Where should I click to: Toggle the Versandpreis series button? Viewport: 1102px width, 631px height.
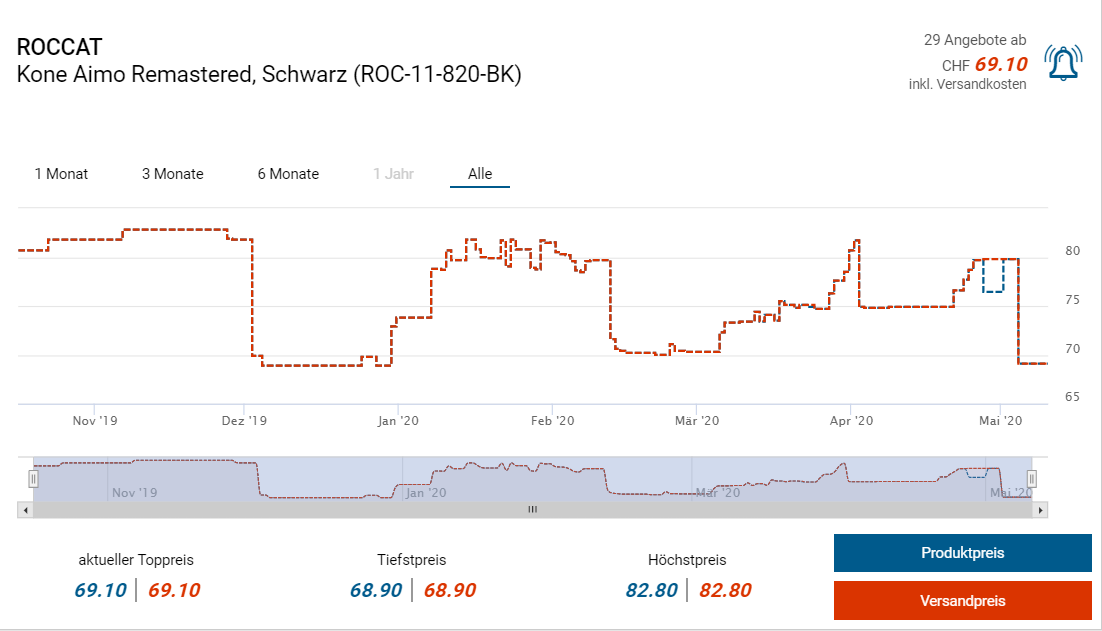coord(962,601)
